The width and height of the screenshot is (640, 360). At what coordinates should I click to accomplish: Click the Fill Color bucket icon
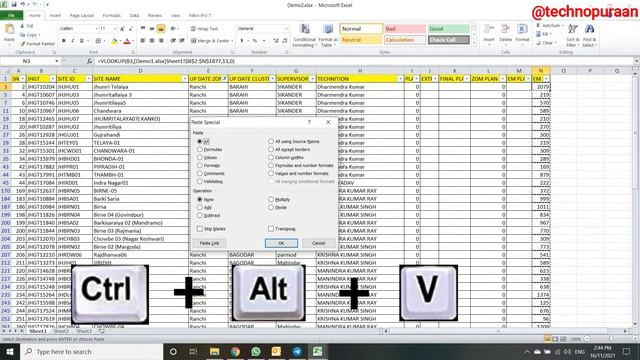point(114,41)
